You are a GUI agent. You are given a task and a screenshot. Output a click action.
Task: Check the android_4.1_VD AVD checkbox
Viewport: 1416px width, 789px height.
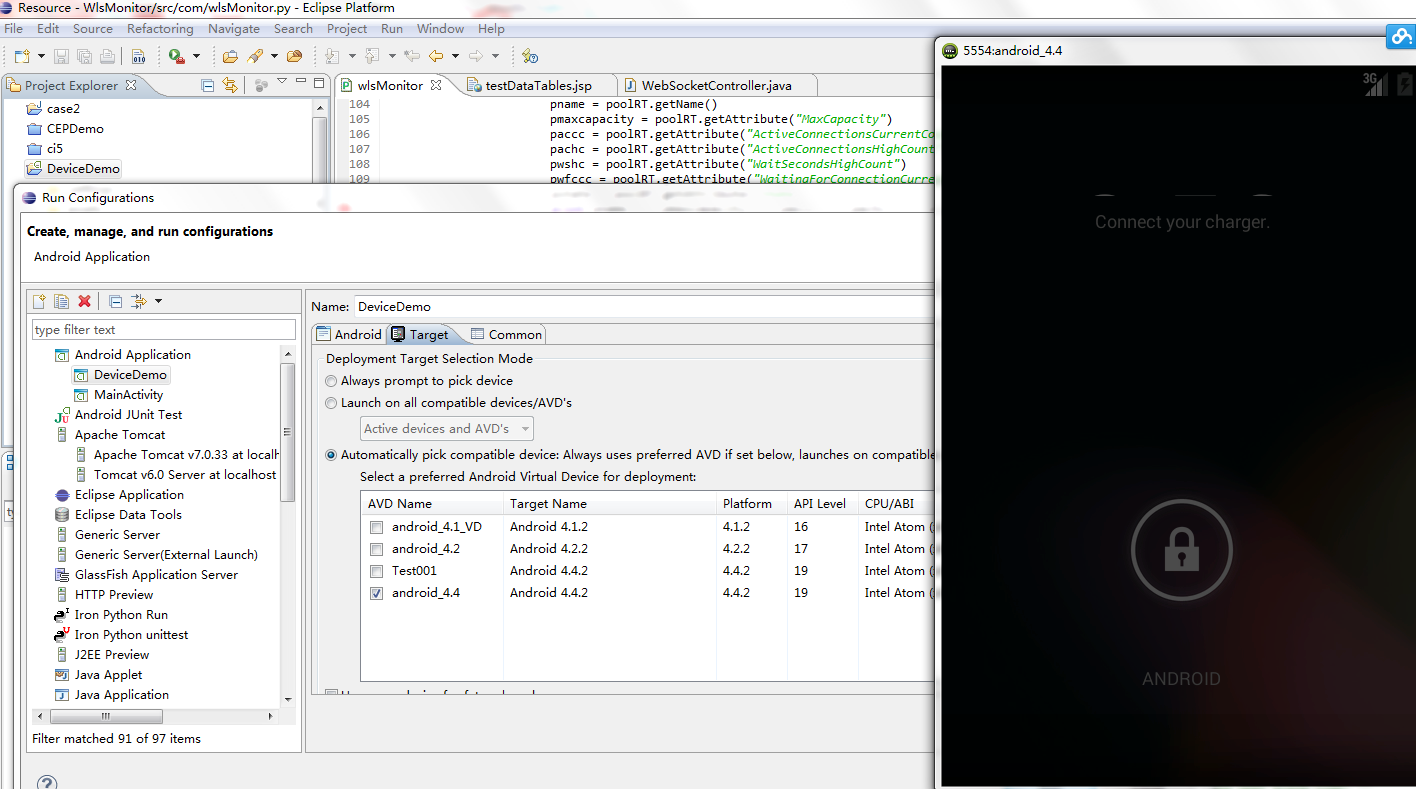pos(376,527)
